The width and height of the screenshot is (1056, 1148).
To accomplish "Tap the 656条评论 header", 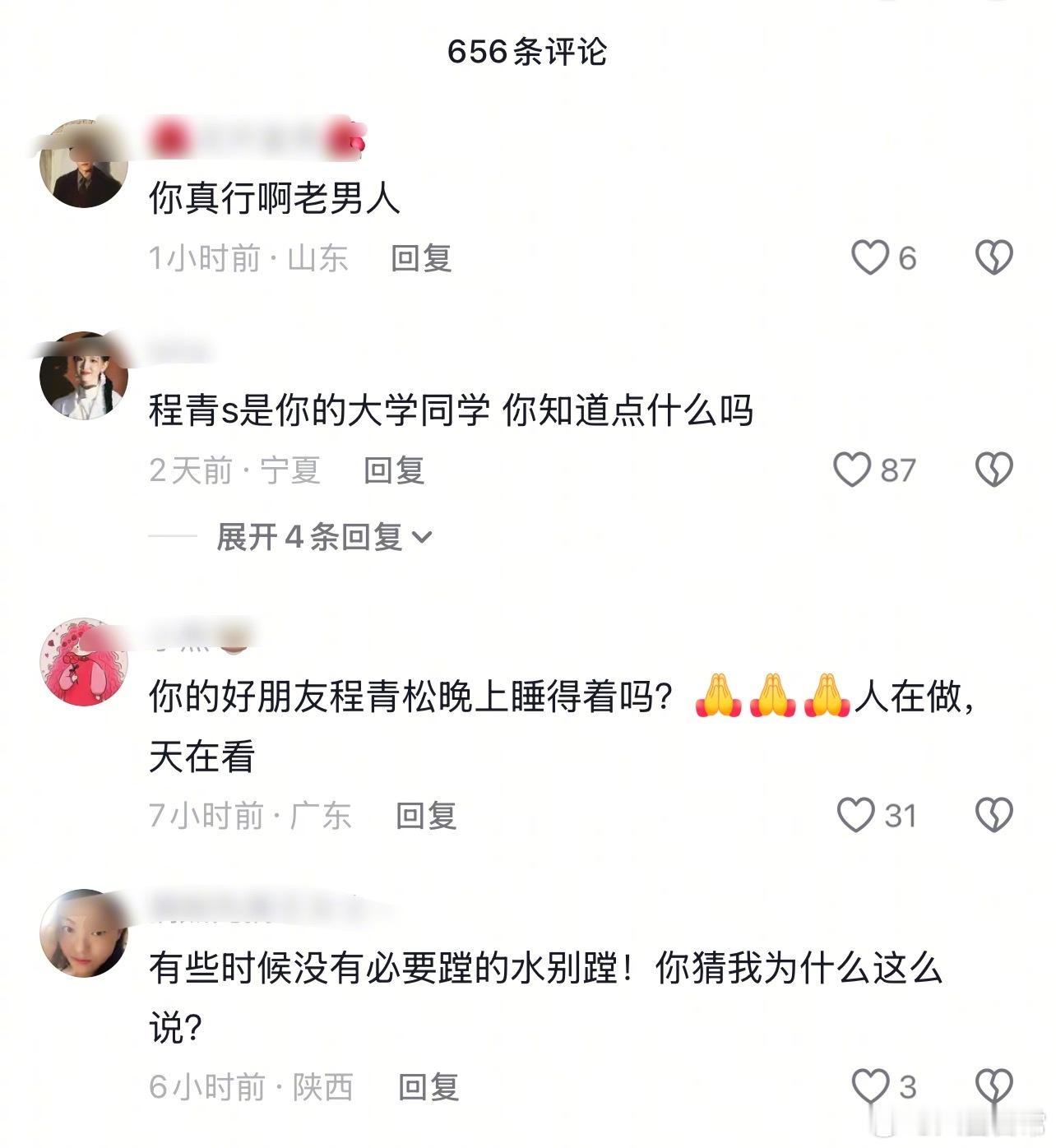I will click(527, 52).
